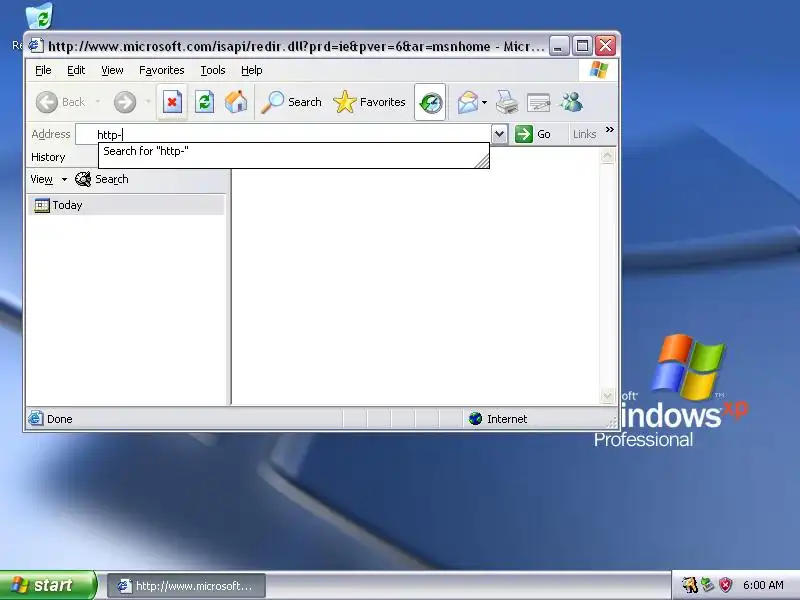Maximize the Internet Explorer window
Screen dimensions: 800x600
(x=582, y=46)
